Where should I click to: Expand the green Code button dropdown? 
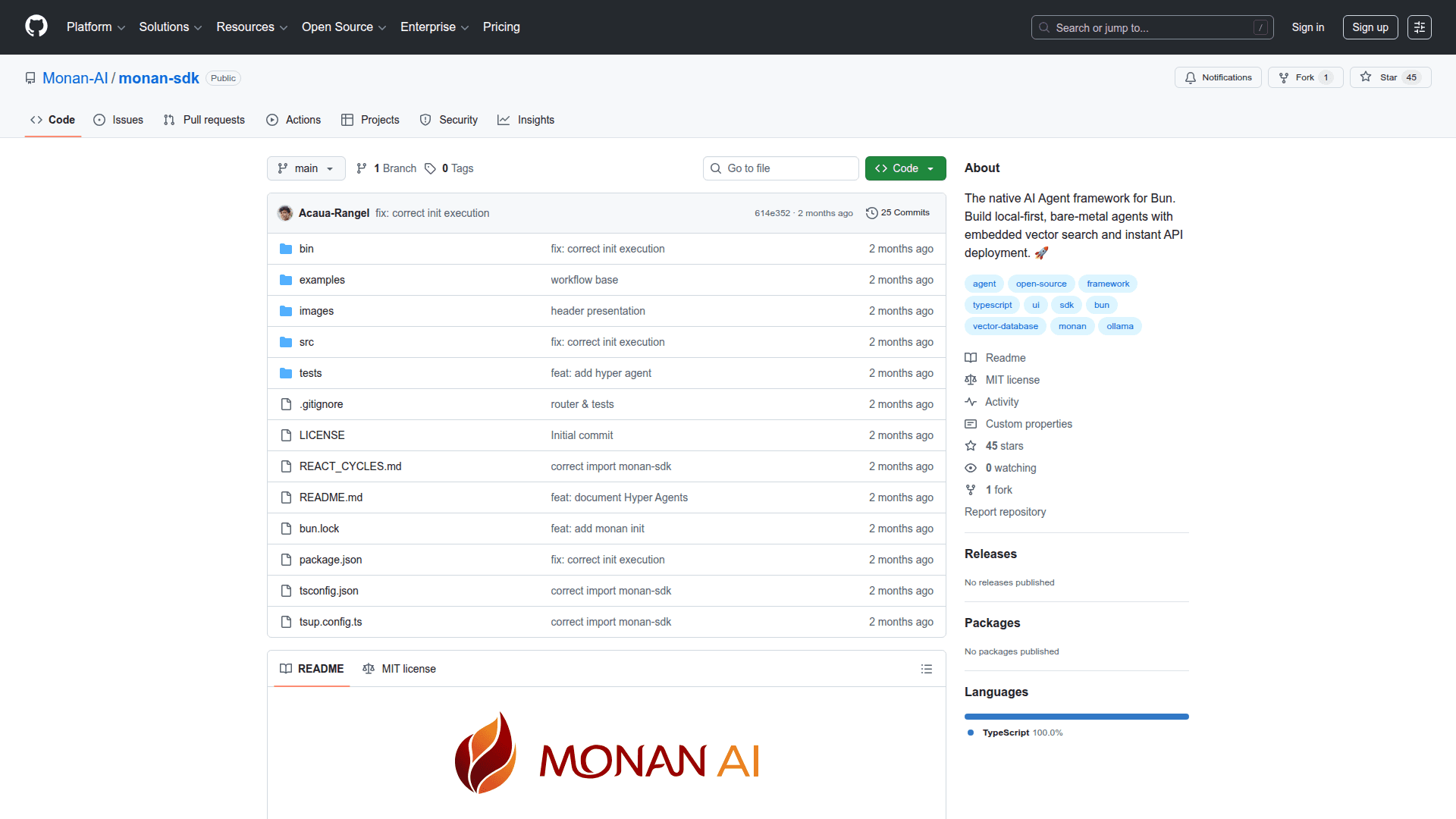pos(931,168)
